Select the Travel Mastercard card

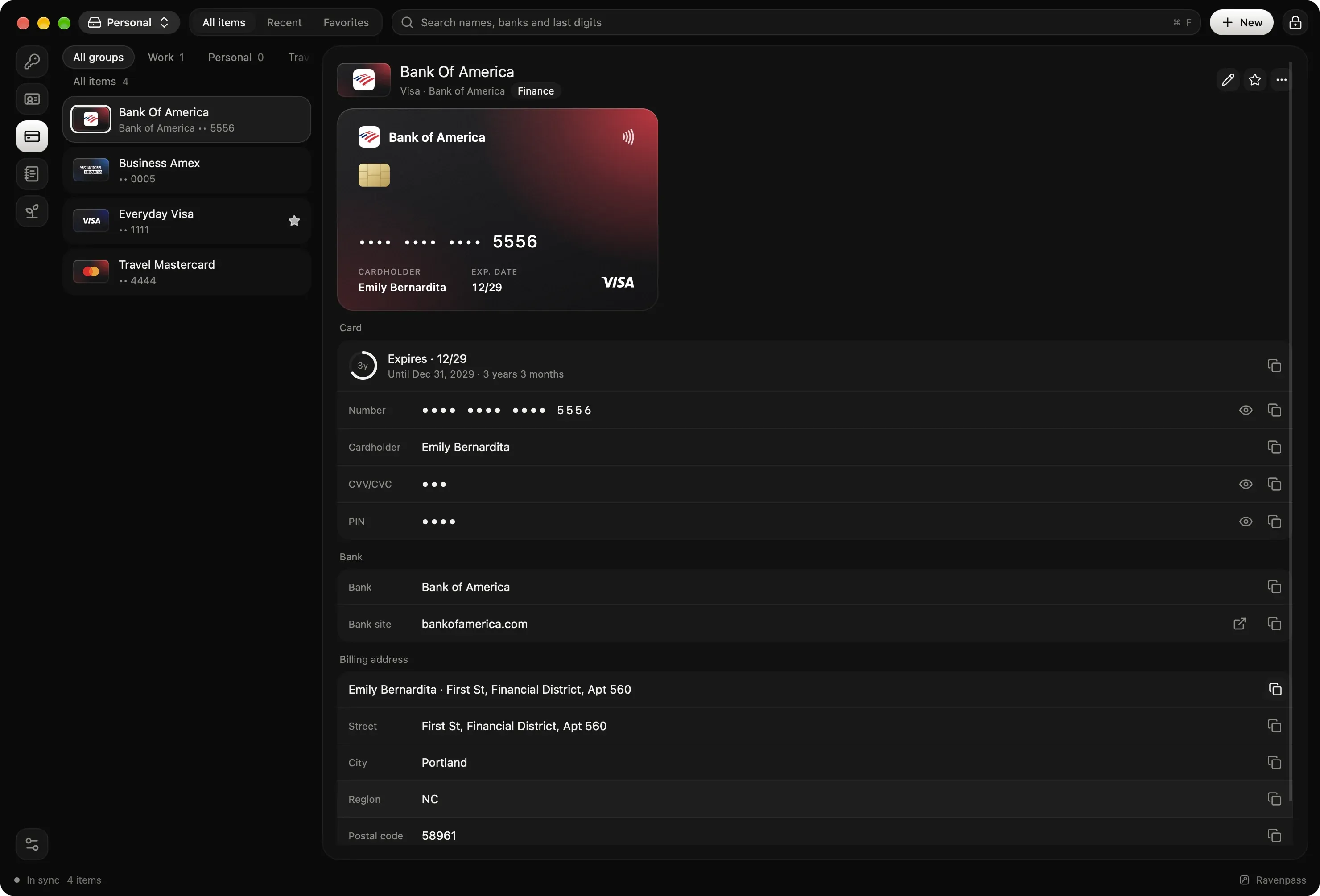point(187,272)
